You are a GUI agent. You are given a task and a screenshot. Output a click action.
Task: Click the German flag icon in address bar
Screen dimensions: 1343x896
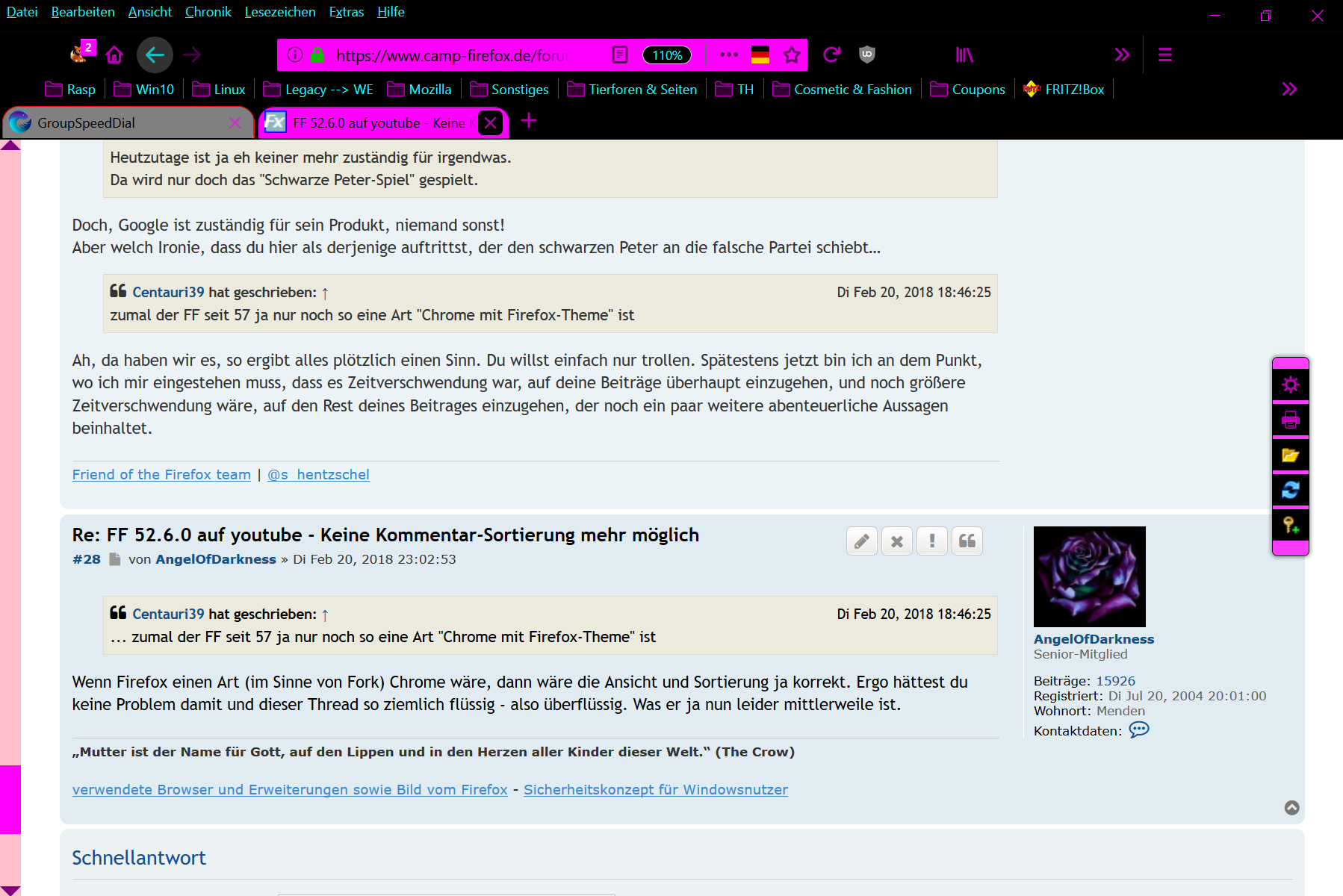pos(760,55)
